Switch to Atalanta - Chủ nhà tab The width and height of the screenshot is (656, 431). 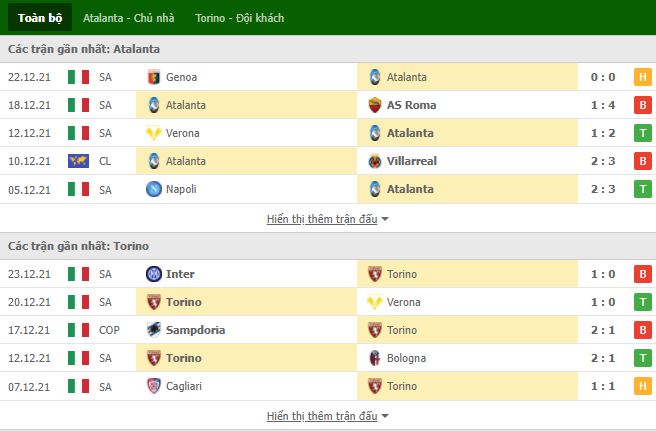coord(128,18)
